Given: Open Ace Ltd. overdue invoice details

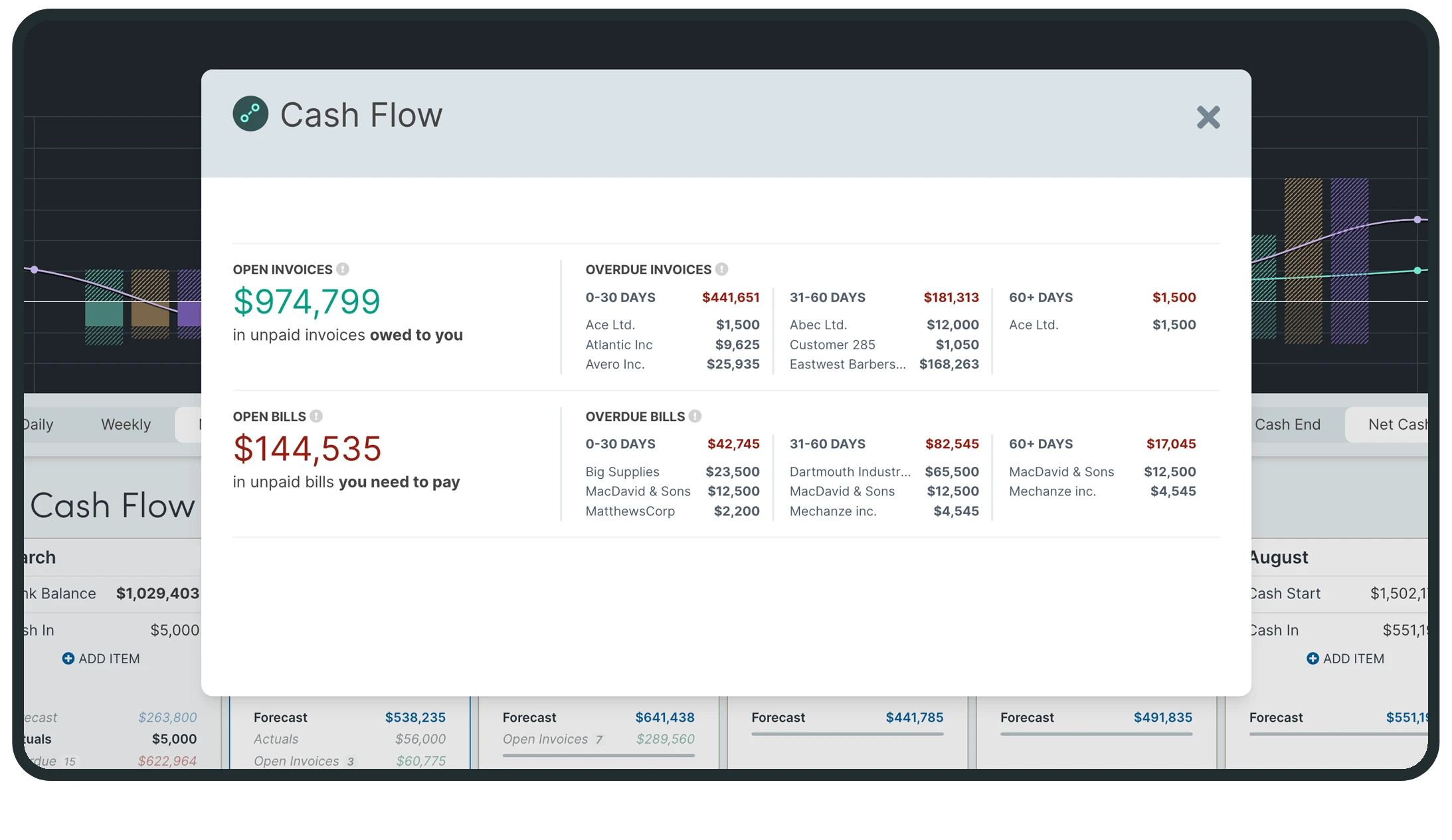Looking at the screenshot, I should 610,325.
